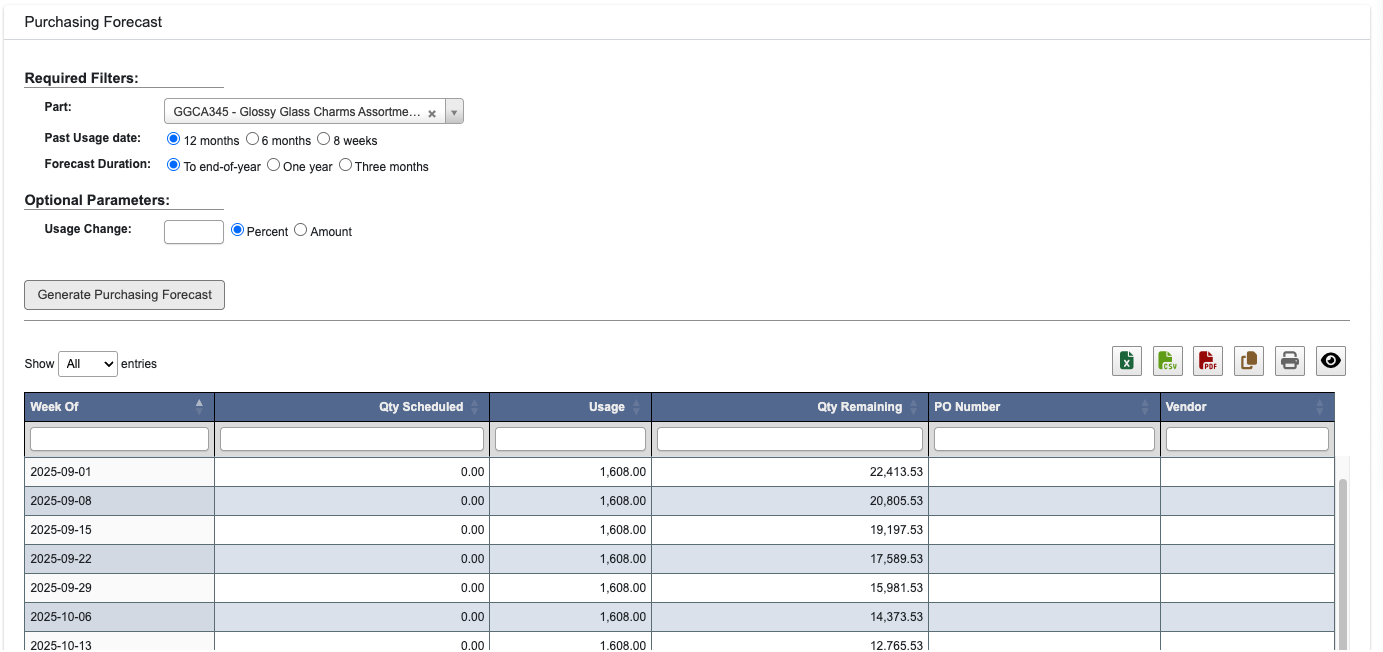1383x652 pixels.
Task: Switch Usage Change to Amount
Action: tap(300, 229)
